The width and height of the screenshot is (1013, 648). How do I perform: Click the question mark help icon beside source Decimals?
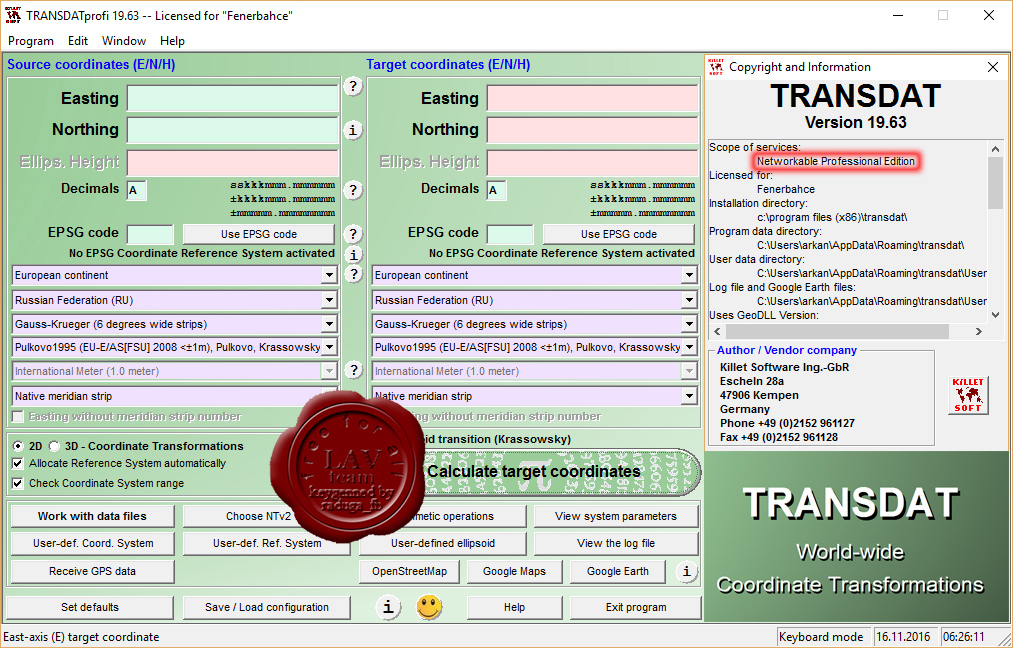tap(353, 190)
